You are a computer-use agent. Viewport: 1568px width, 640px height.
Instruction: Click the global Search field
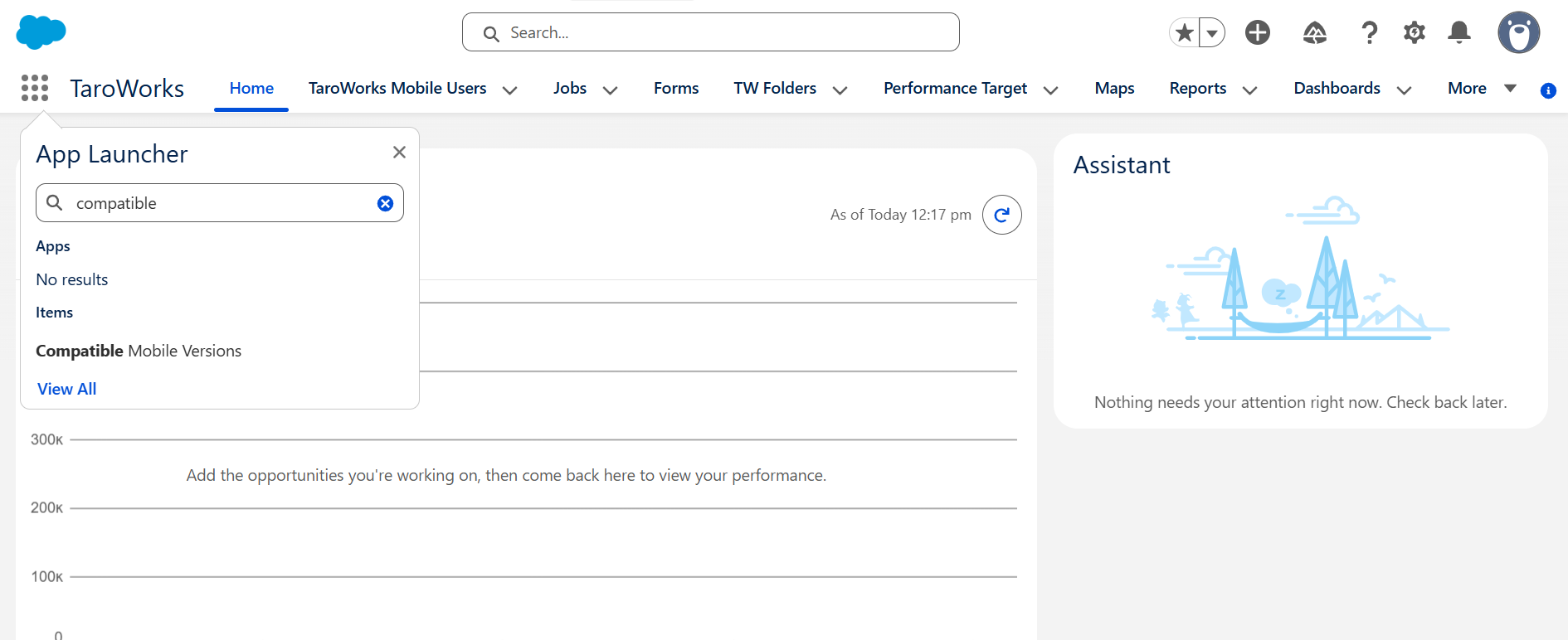[x=711, y=32]
